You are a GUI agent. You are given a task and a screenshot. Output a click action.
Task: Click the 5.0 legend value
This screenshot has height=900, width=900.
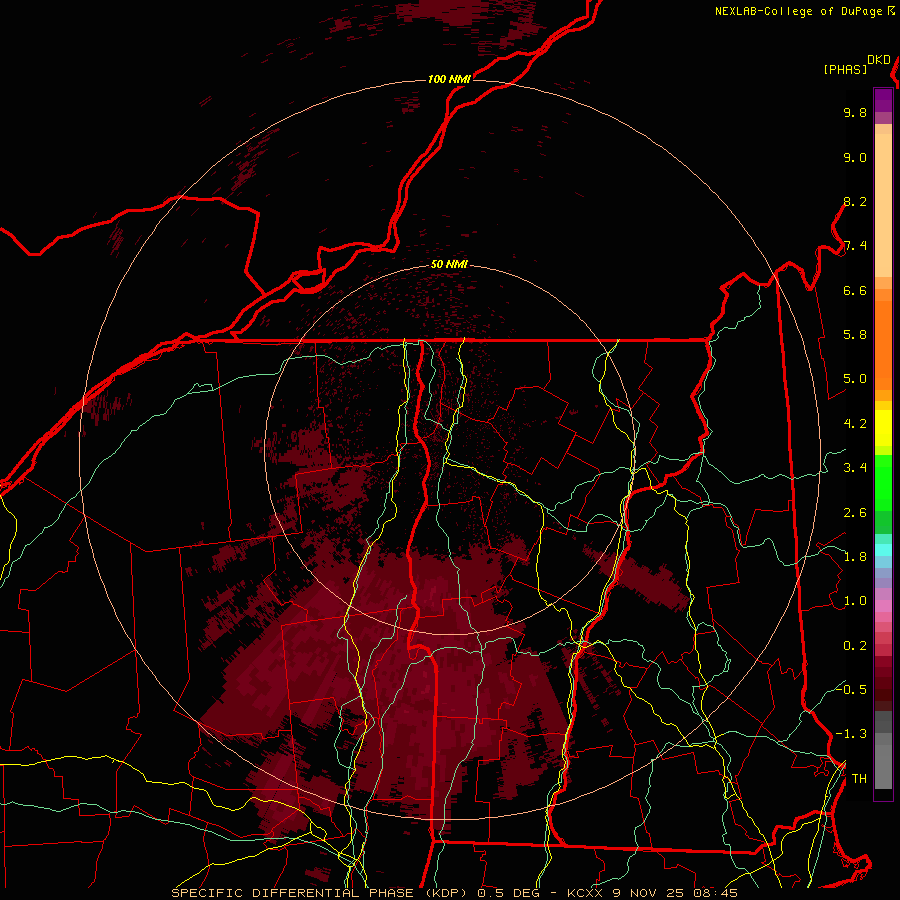(855, 379)
